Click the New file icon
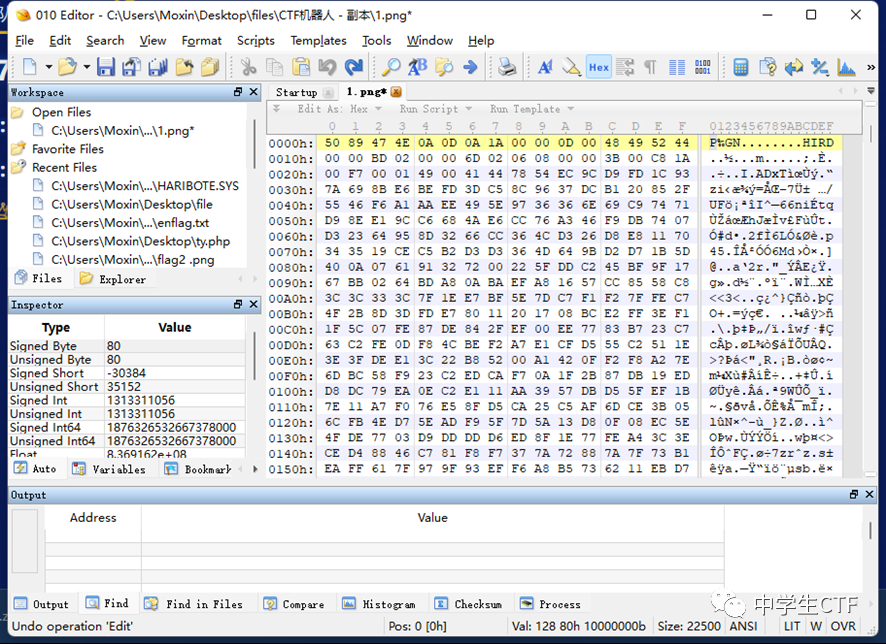 [x=29, y=67]
